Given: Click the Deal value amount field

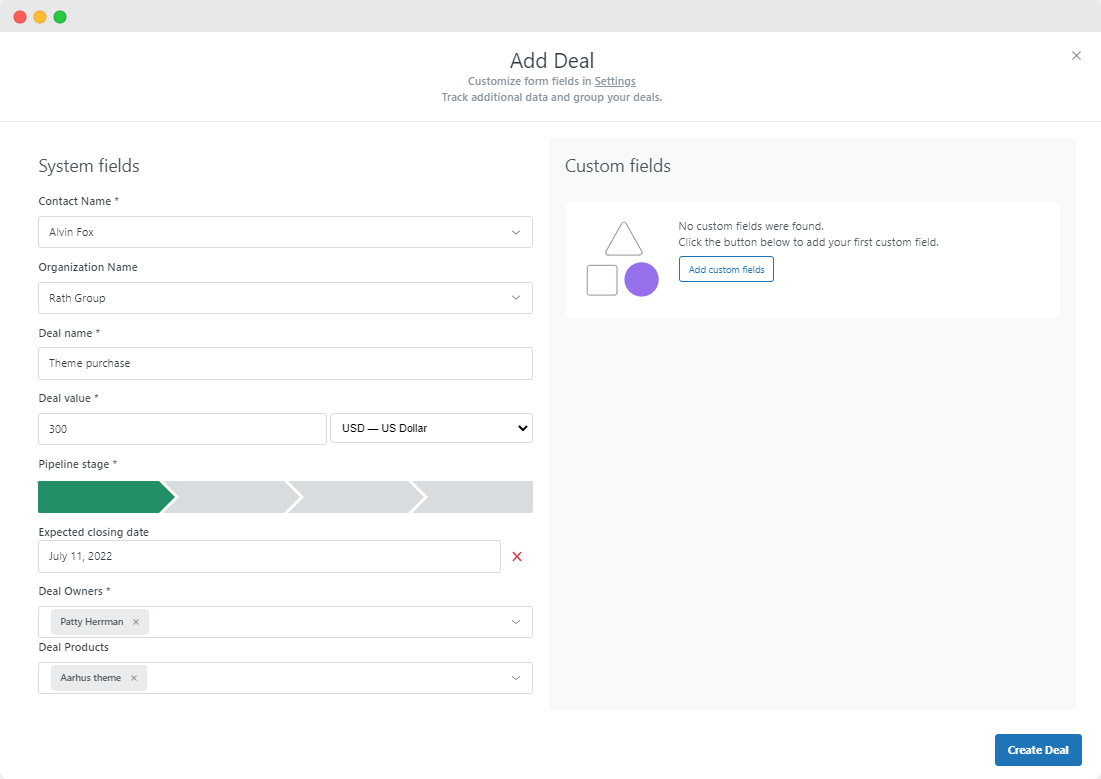Looking at the screenshot, I should click(183, 428).
